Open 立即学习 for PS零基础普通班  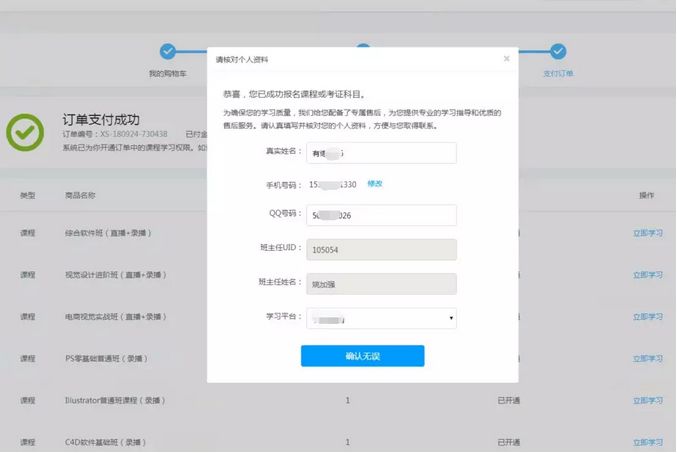pyautogui.click(x=647, y=358)
